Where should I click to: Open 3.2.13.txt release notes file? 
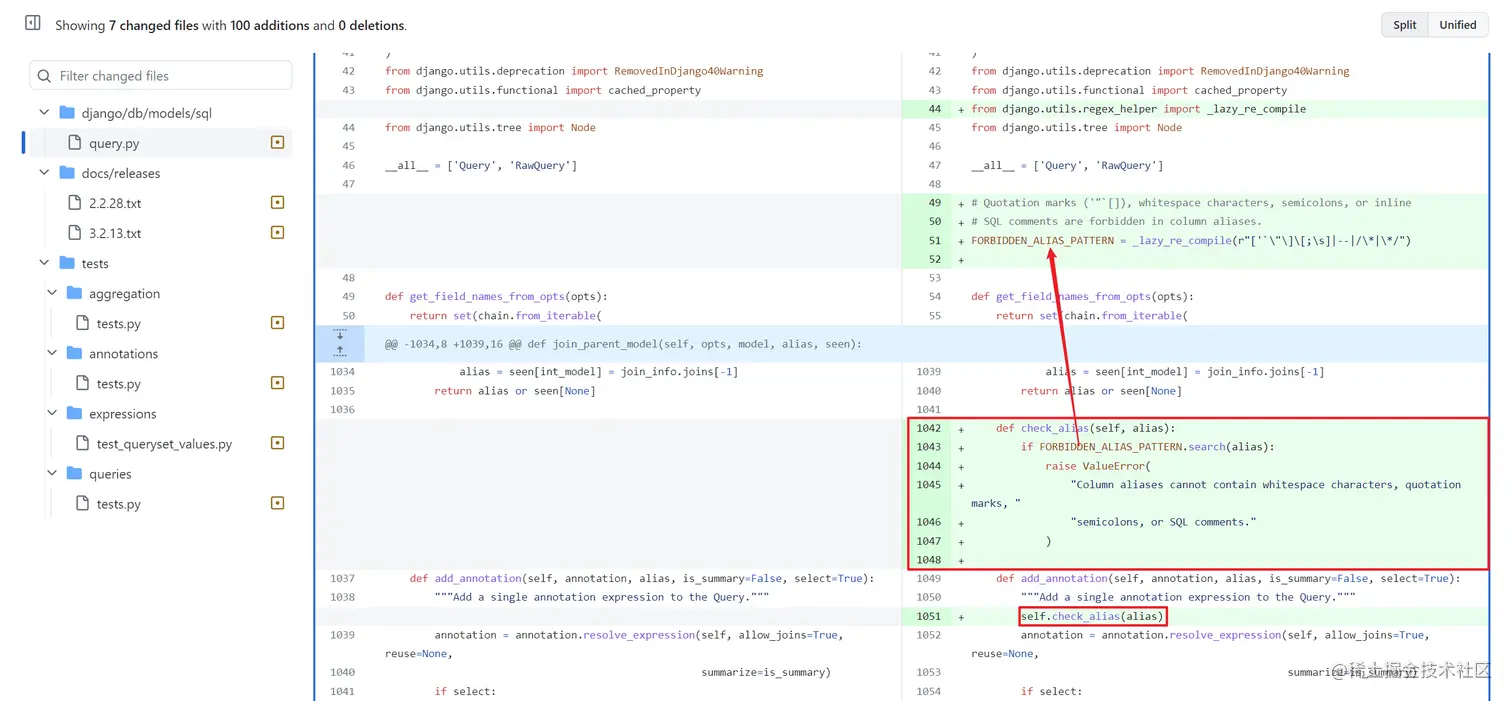tap(115, 233)
